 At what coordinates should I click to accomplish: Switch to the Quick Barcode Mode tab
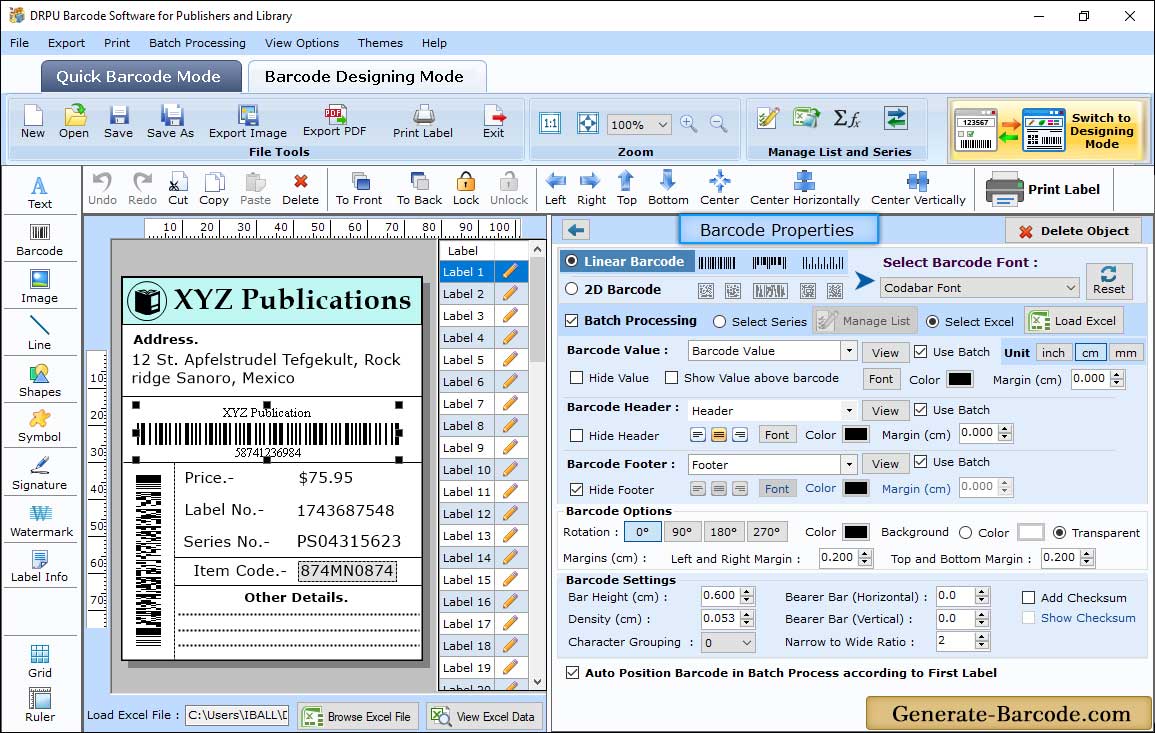click(x=140, y=76)
